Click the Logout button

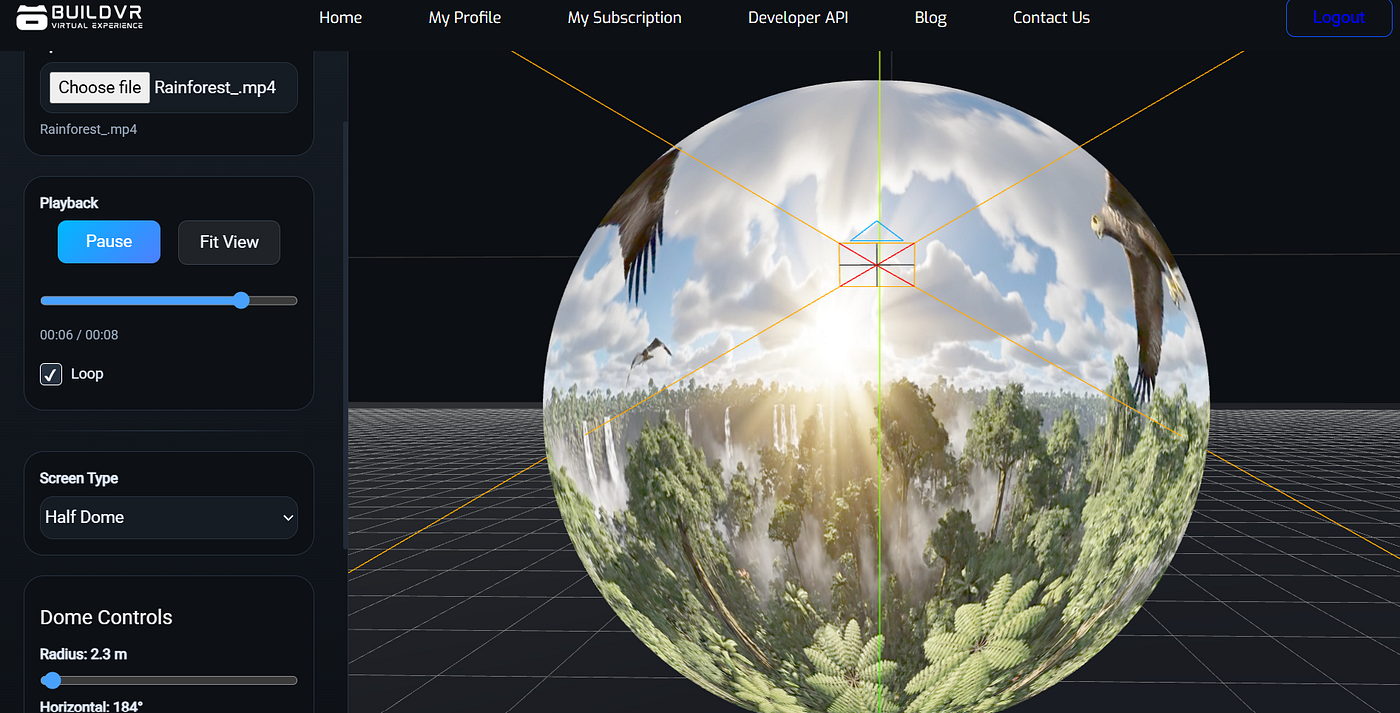coord(1338,18)
